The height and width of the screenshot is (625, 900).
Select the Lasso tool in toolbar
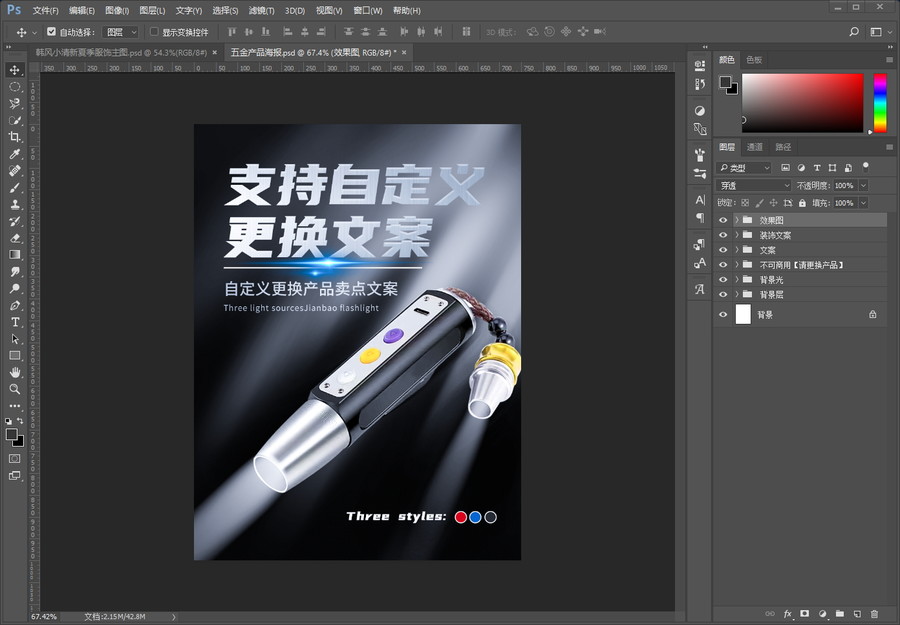(x=14, y=103)
